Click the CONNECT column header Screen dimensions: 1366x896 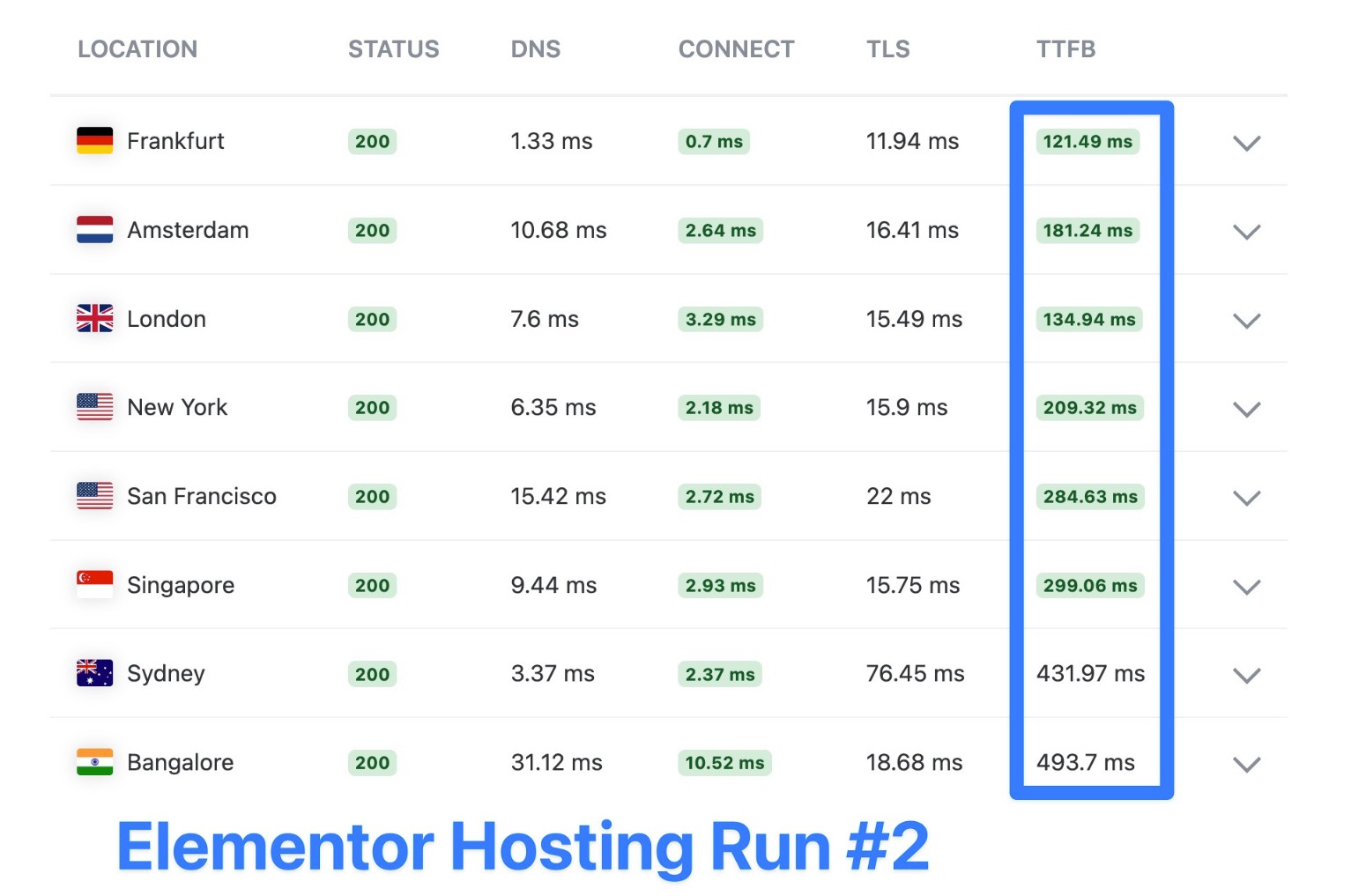[736, 49]
